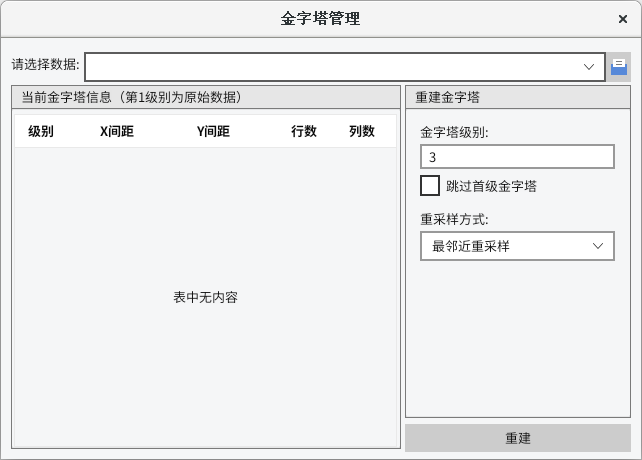This screenshot has height=460, width=642.
Task: Click the blue open-data file icon
Action: click(x=619, y=66)
